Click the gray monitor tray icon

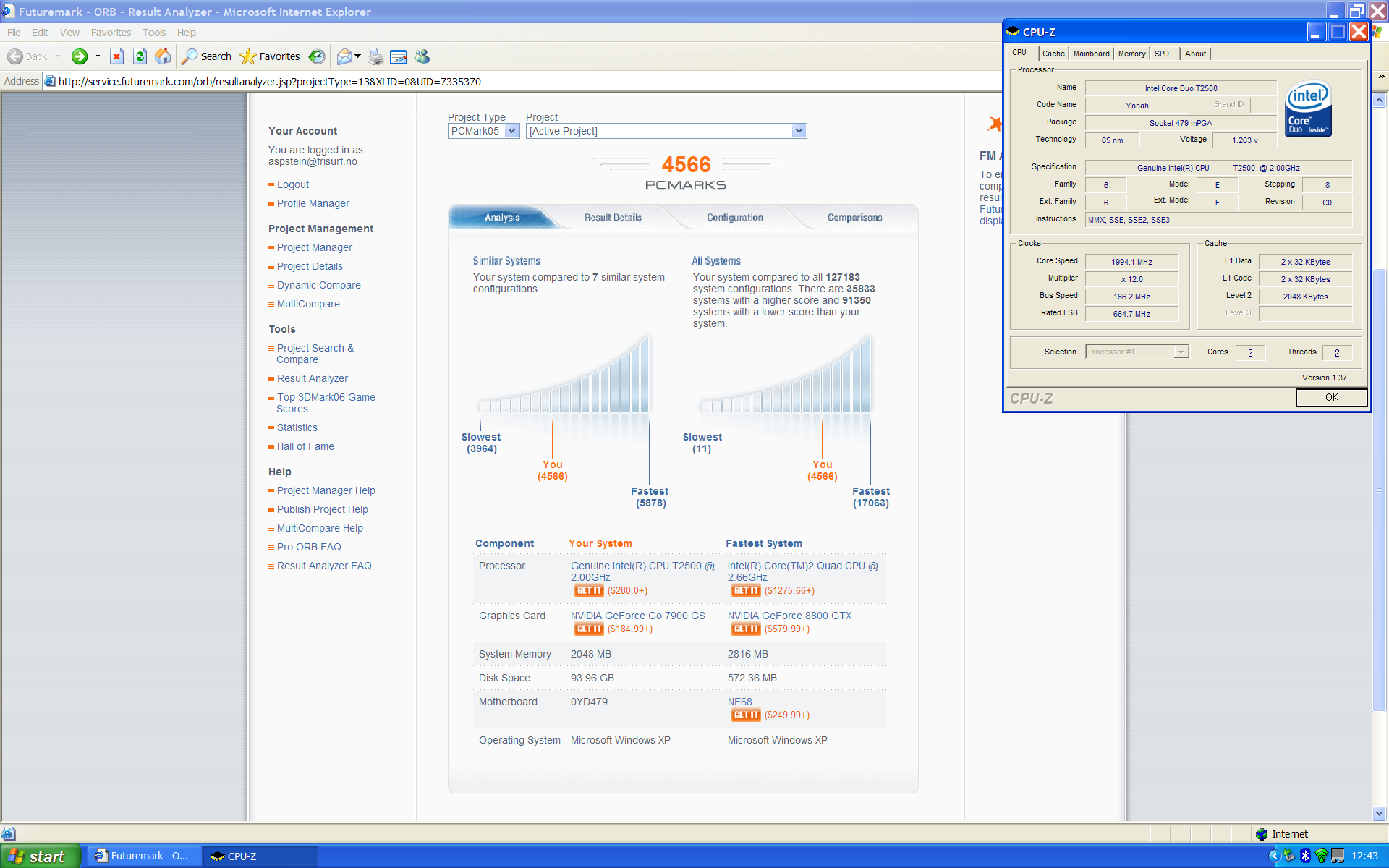1338,856
